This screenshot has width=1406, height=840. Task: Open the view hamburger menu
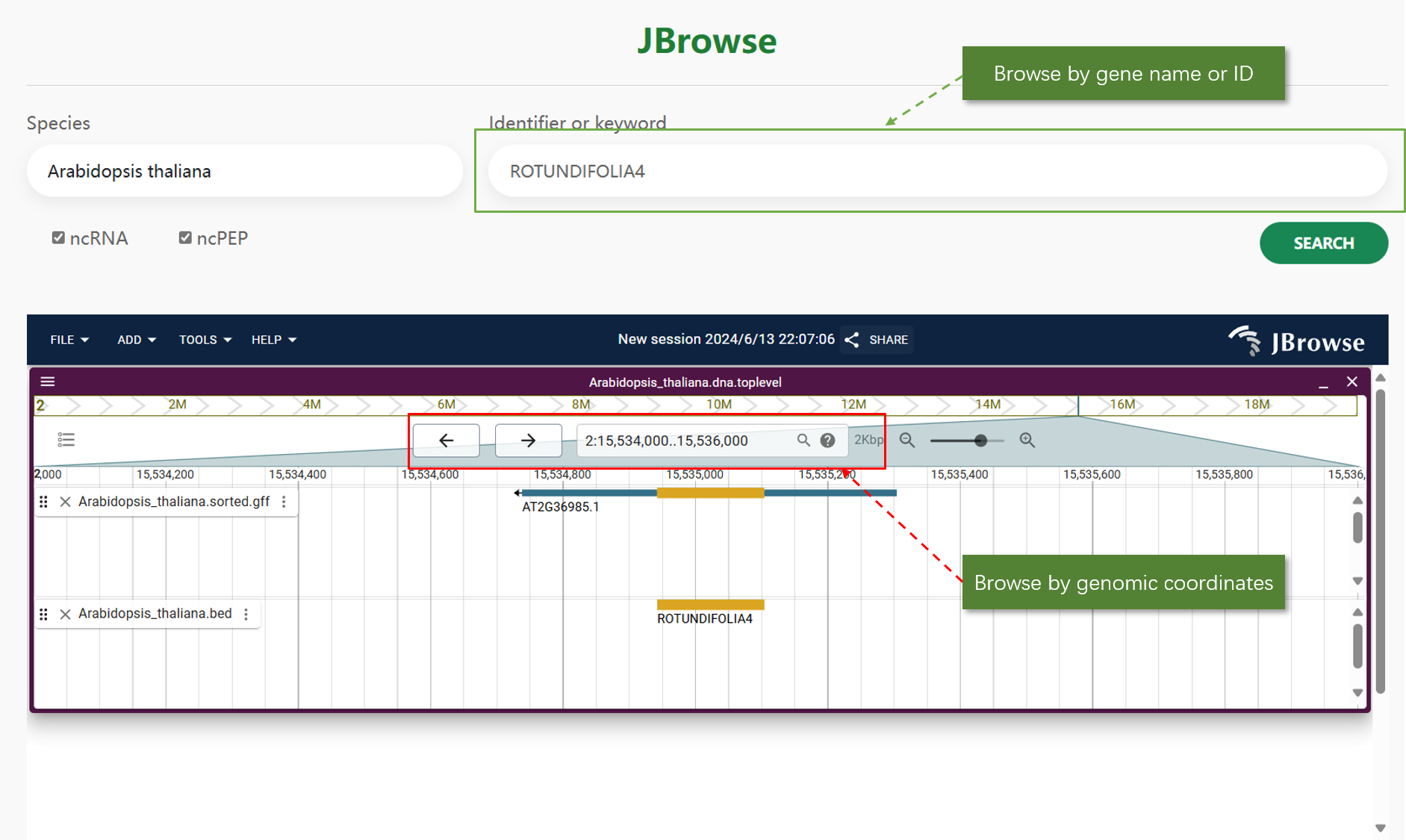48,382
